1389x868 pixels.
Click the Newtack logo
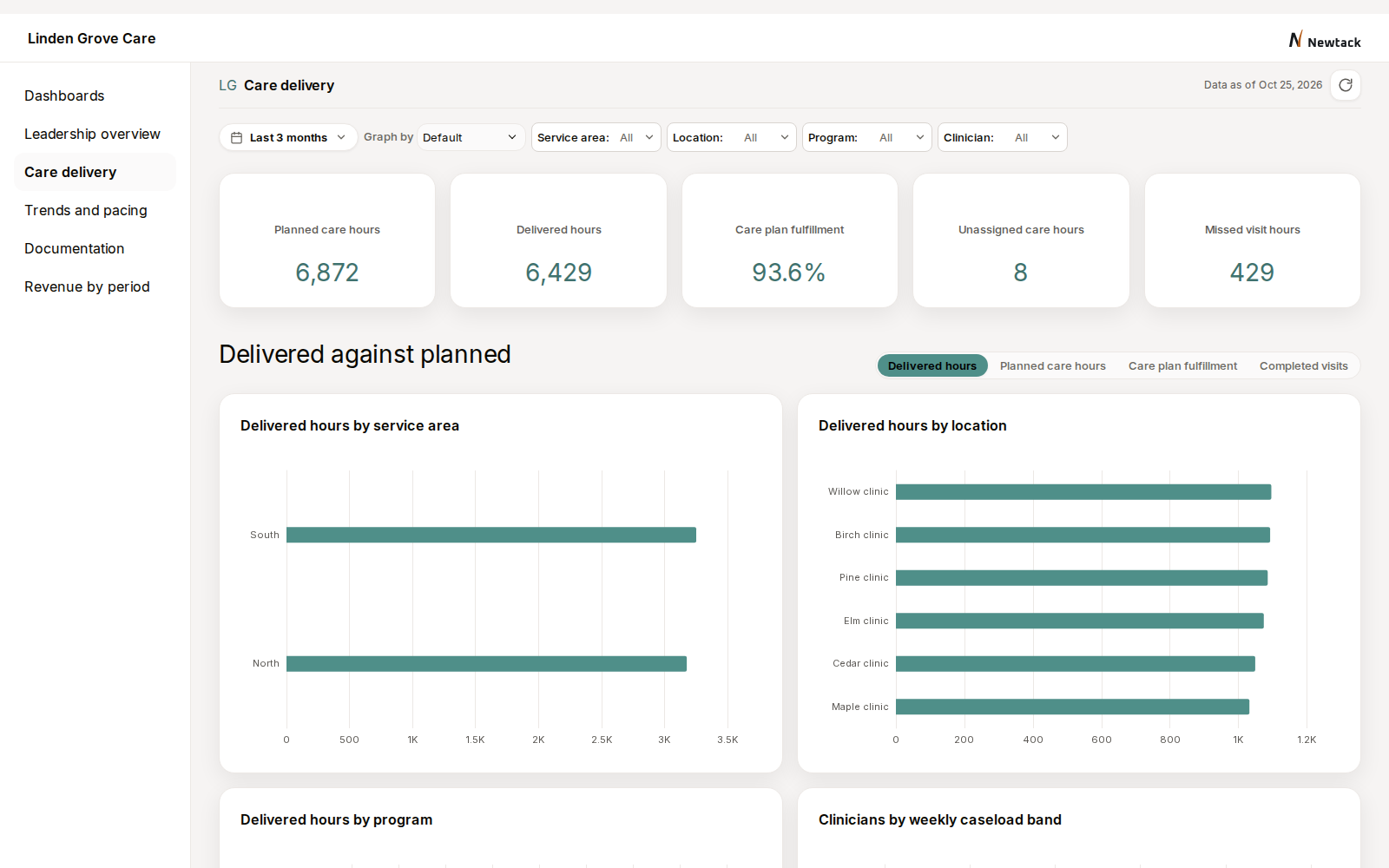click(x=1324, y=41)
